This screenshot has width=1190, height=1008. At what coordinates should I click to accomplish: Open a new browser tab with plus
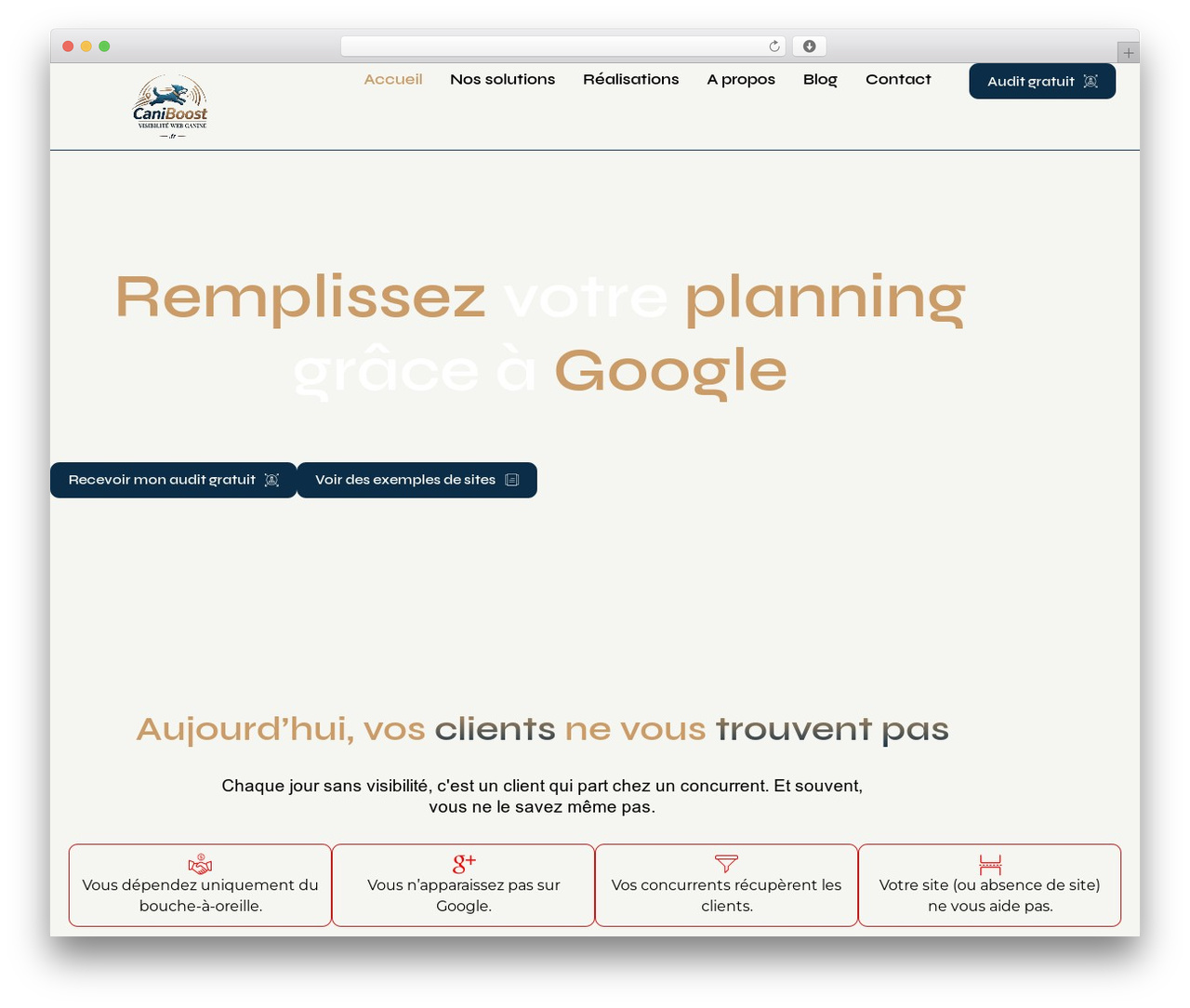tap(1128, 53)
